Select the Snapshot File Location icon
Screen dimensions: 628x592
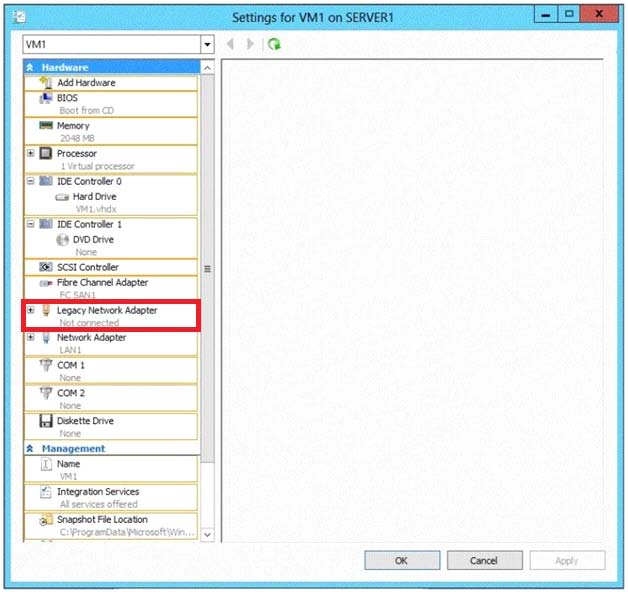[45, 520]
